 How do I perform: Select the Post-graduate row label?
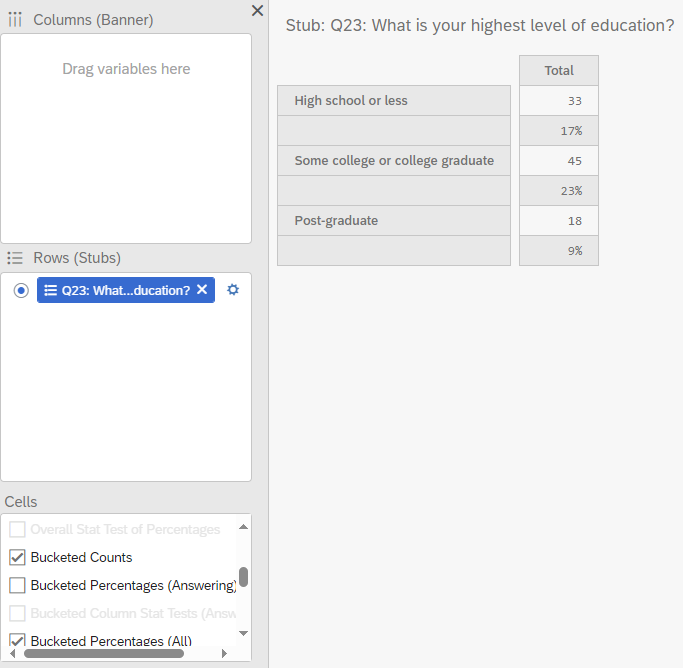click(336, 221)
